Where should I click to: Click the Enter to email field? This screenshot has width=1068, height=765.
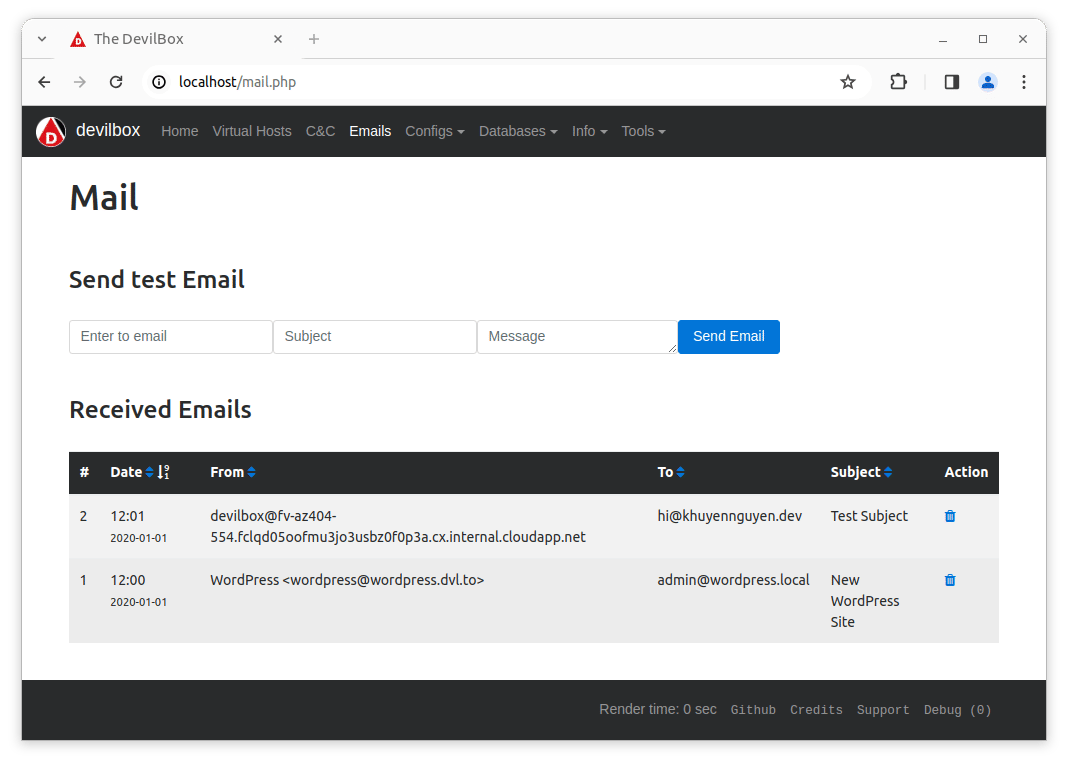point(170,337)
